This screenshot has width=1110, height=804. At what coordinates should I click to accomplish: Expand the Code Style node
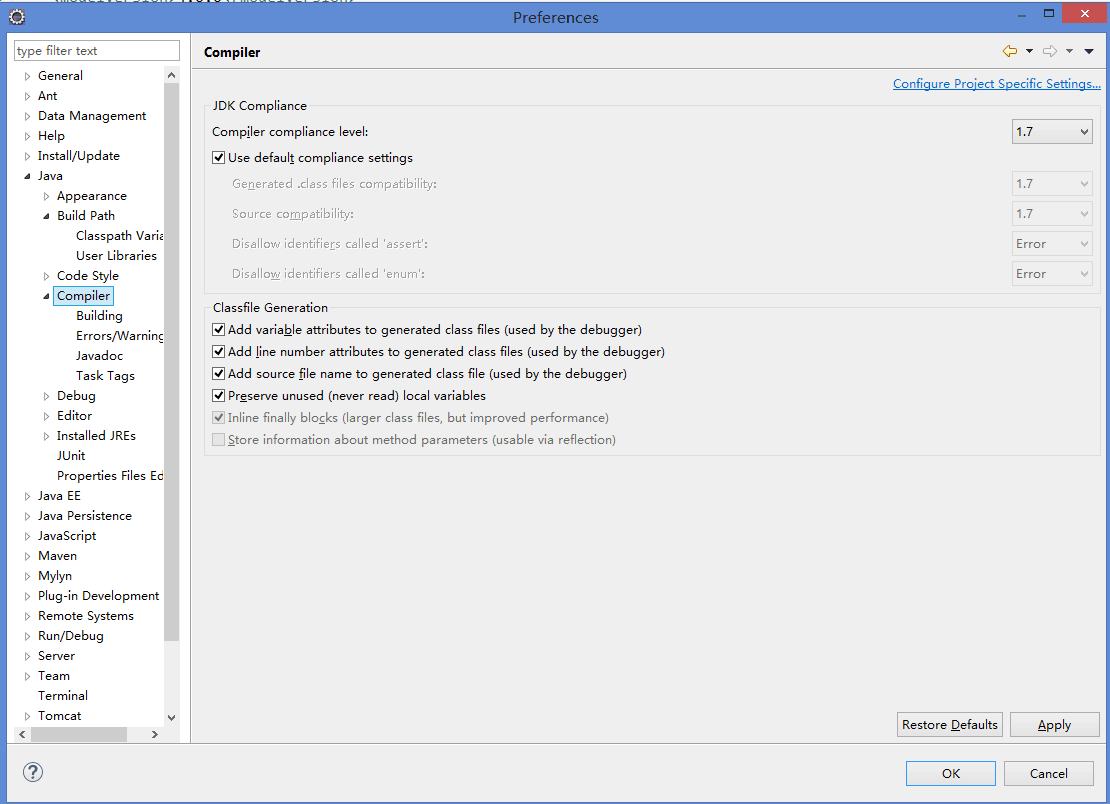tap(47, 276)
